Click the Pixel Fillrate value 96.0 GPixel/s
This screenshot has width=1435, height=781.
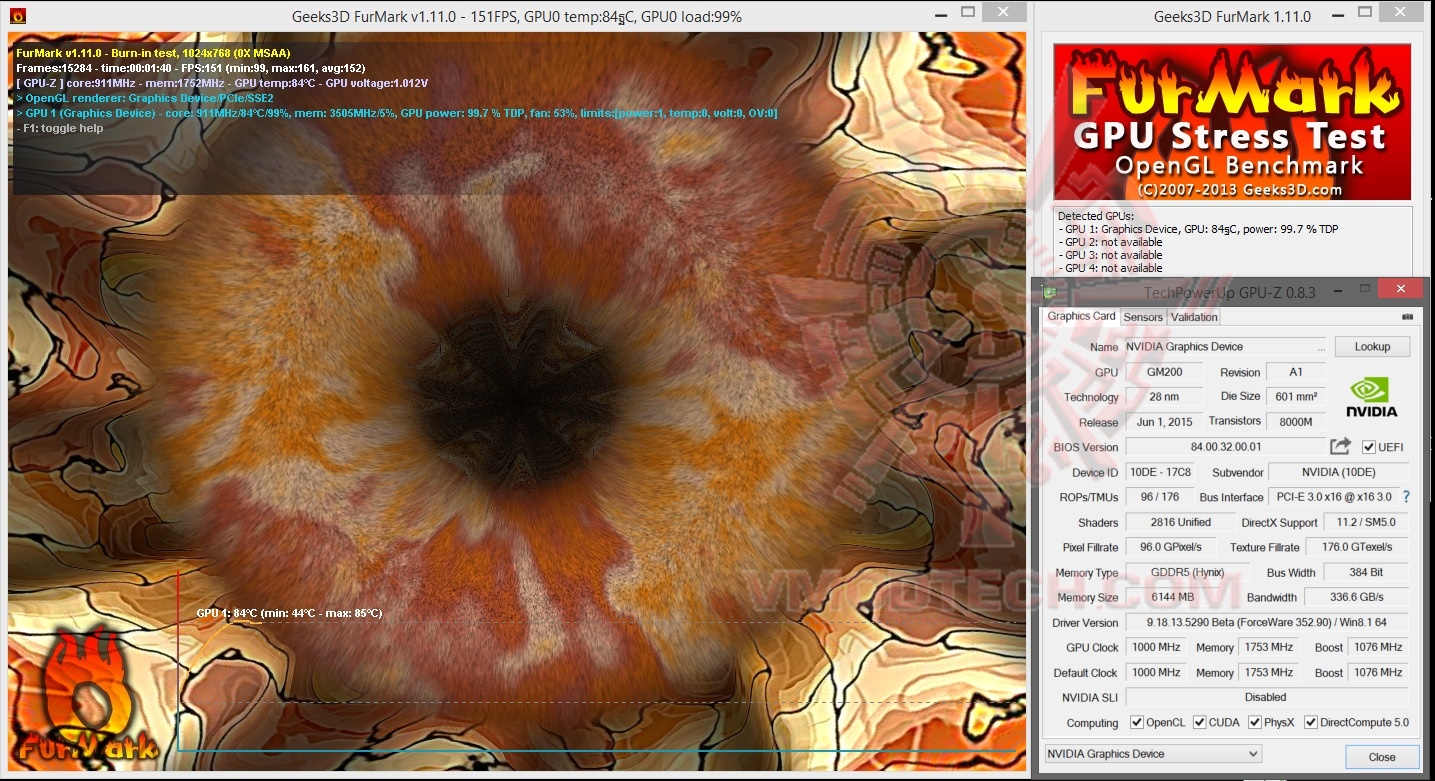click(1170, 547)
